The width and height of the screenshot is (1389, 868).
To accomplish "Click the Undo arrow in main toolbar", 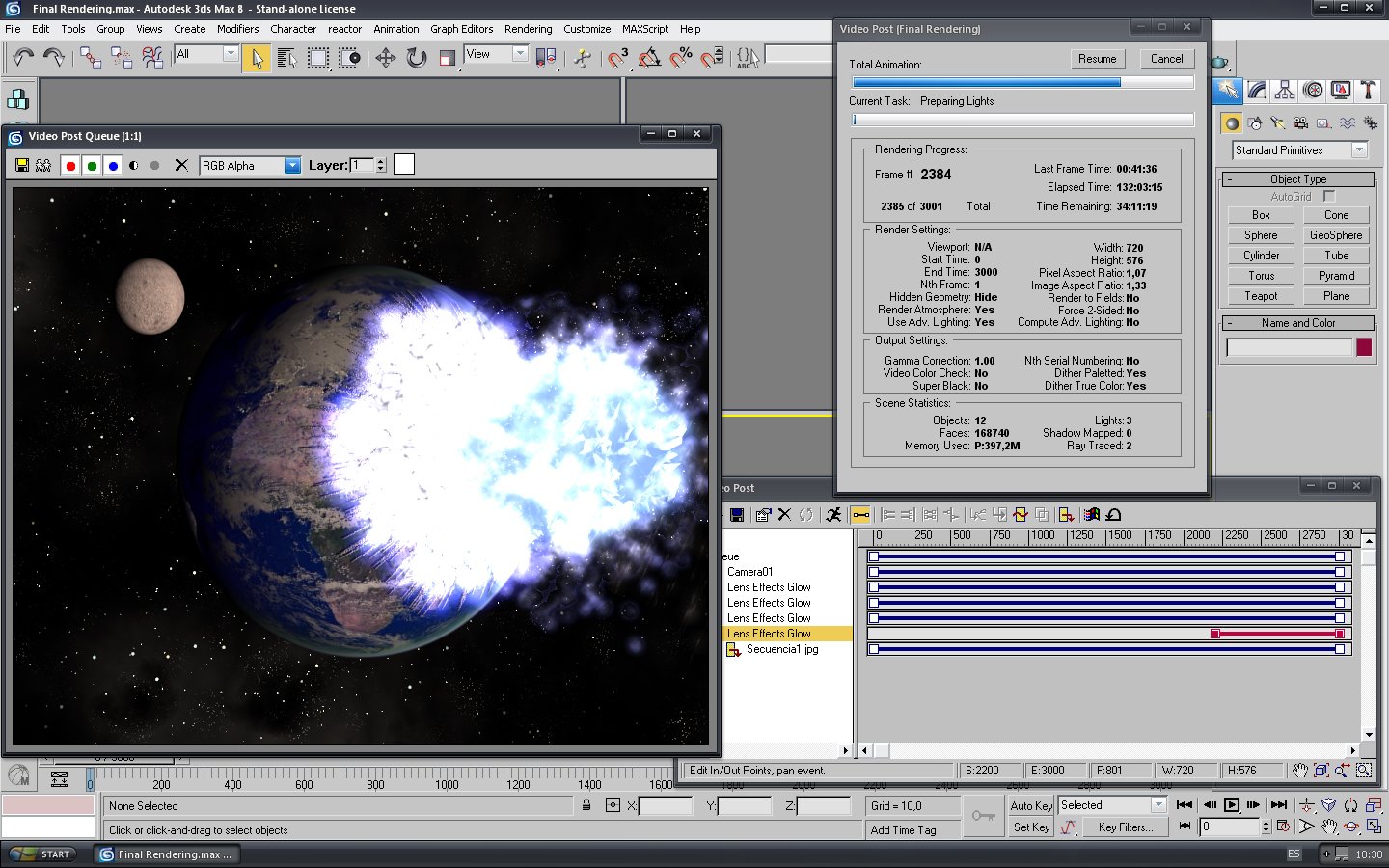I will 23,59.
